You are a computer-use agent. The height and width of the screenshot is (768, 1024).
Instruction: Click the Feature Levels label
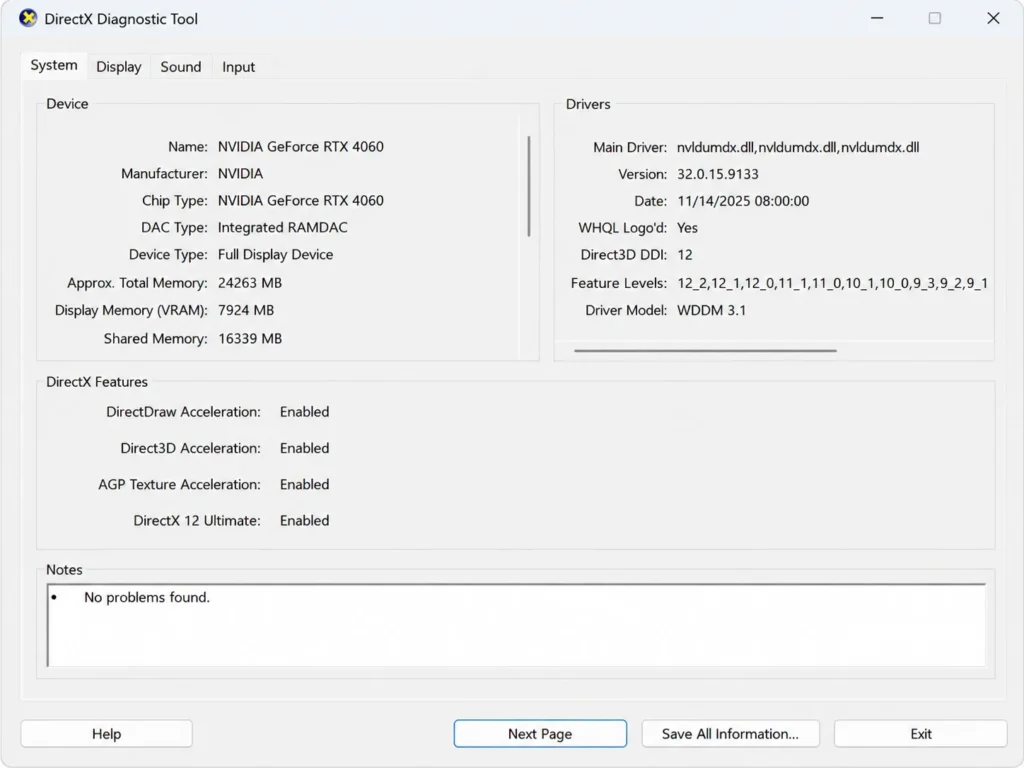coord(618,283)
